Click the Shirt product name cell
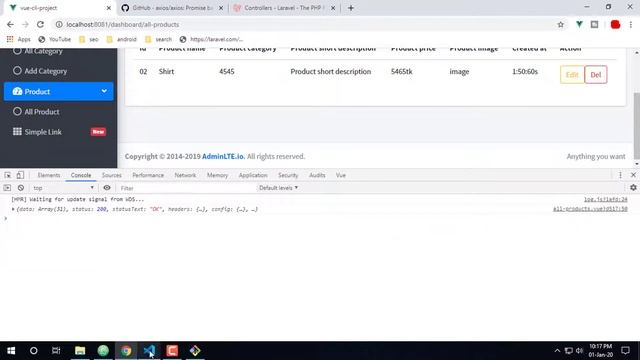The width and height of the screenshot is (640, 360). pyautogui.click(x=166, y=71)
